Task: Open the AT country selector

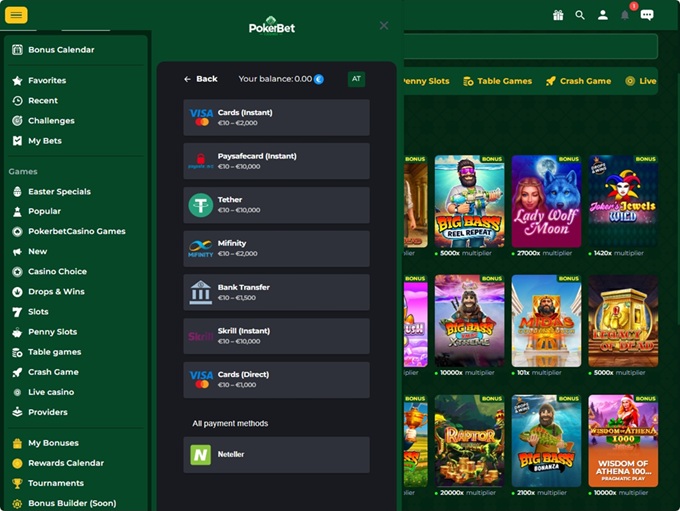Action: pyautogui.click(x=356, y=79)
